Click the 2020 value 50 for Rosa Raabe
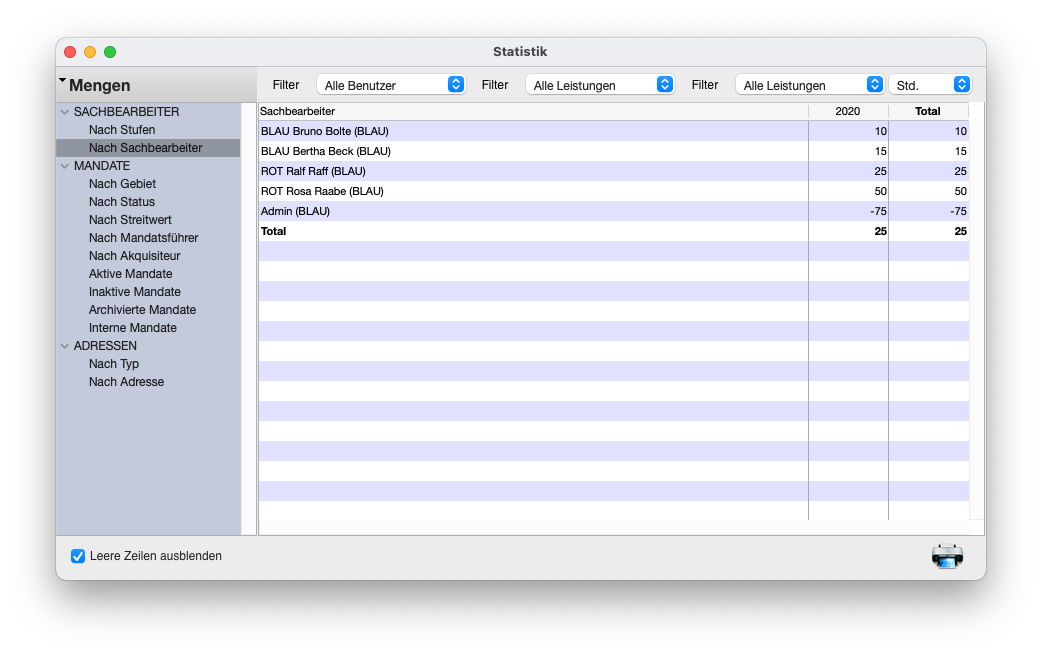Screen dimensions: 1042x654 click(x=880, y=191)
